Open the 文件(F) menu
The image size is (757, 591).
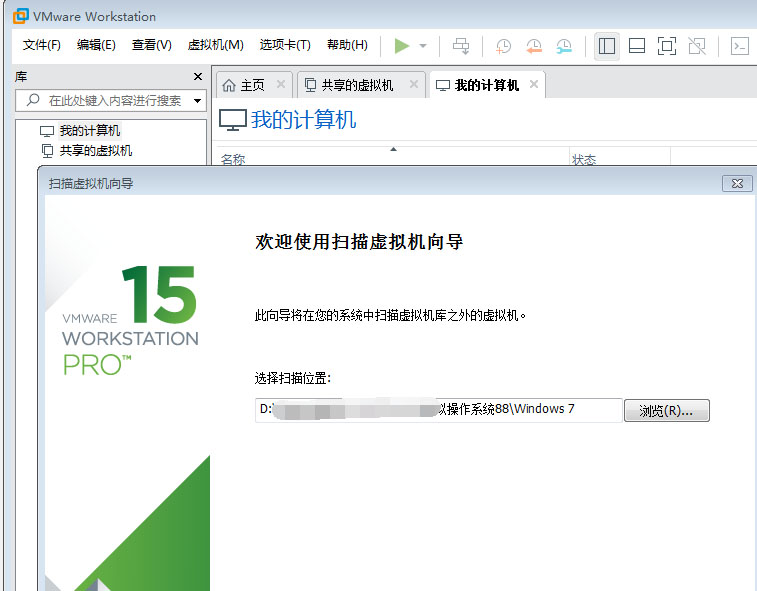pos(42,45)
